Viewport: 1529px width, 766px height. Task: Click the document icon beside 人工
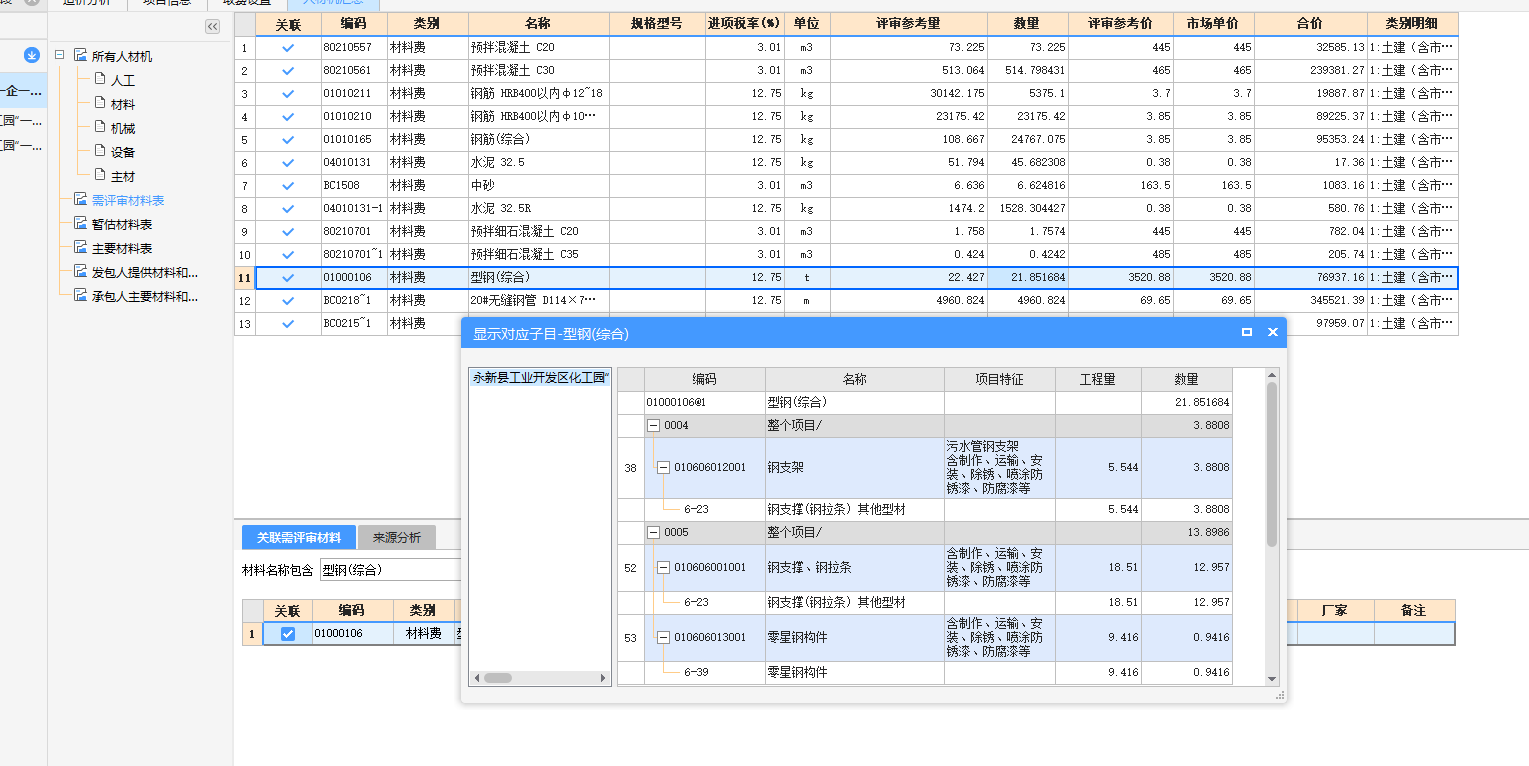coord(99,79)
